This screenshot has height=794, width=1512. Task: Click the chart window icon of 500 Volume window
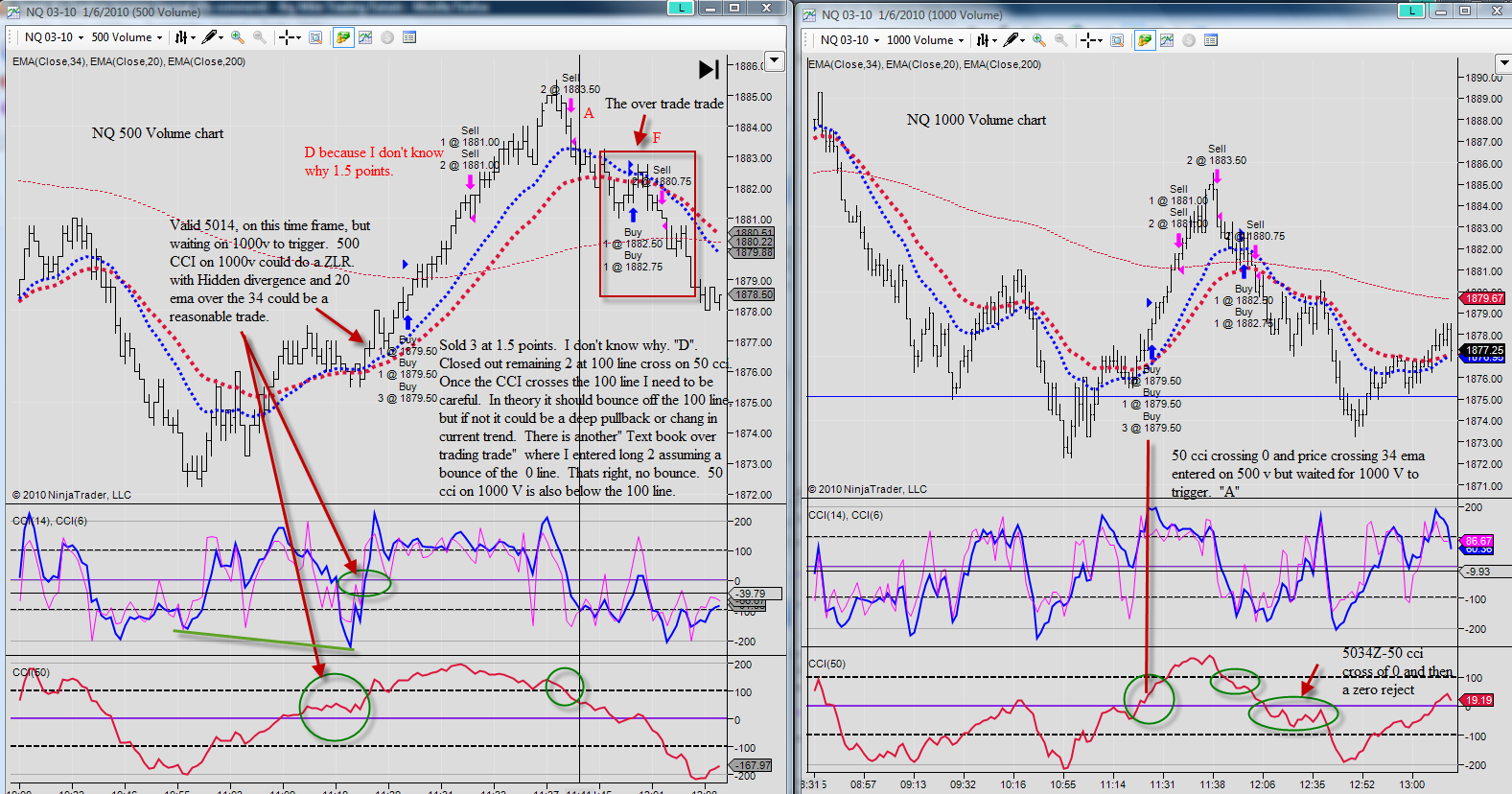(x=14, y=12)
